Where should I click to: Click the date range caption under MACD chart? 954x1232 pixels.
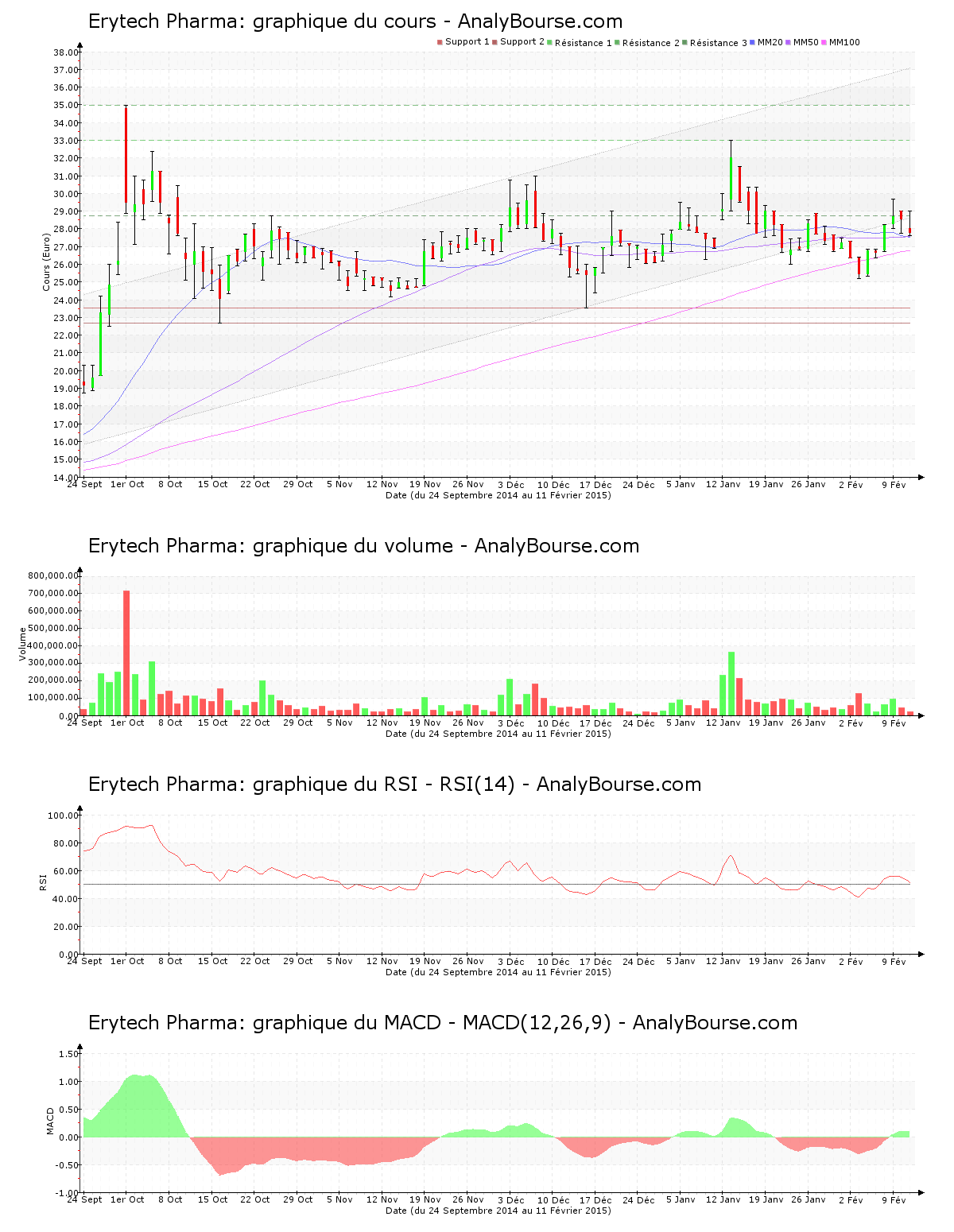[x=498, y=1211]
